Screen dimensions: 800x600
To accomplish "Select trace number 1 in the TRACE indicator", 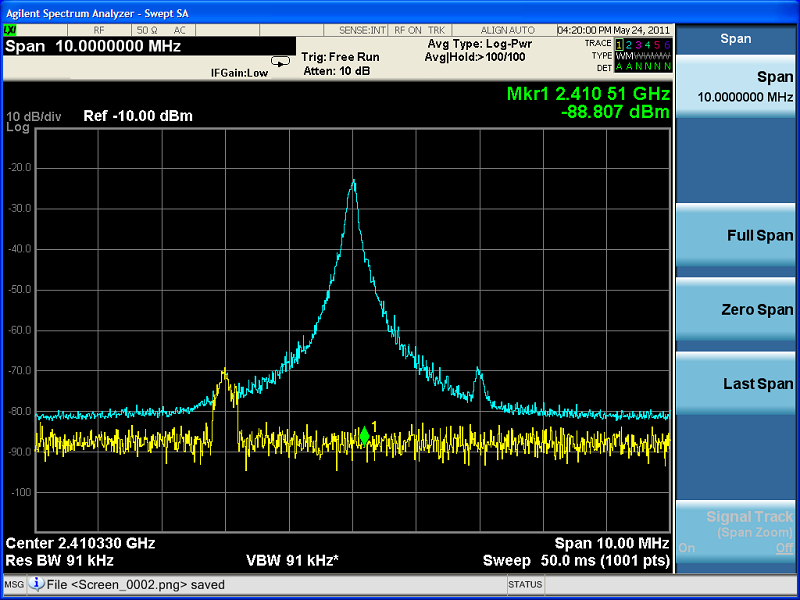I will 620,44.
